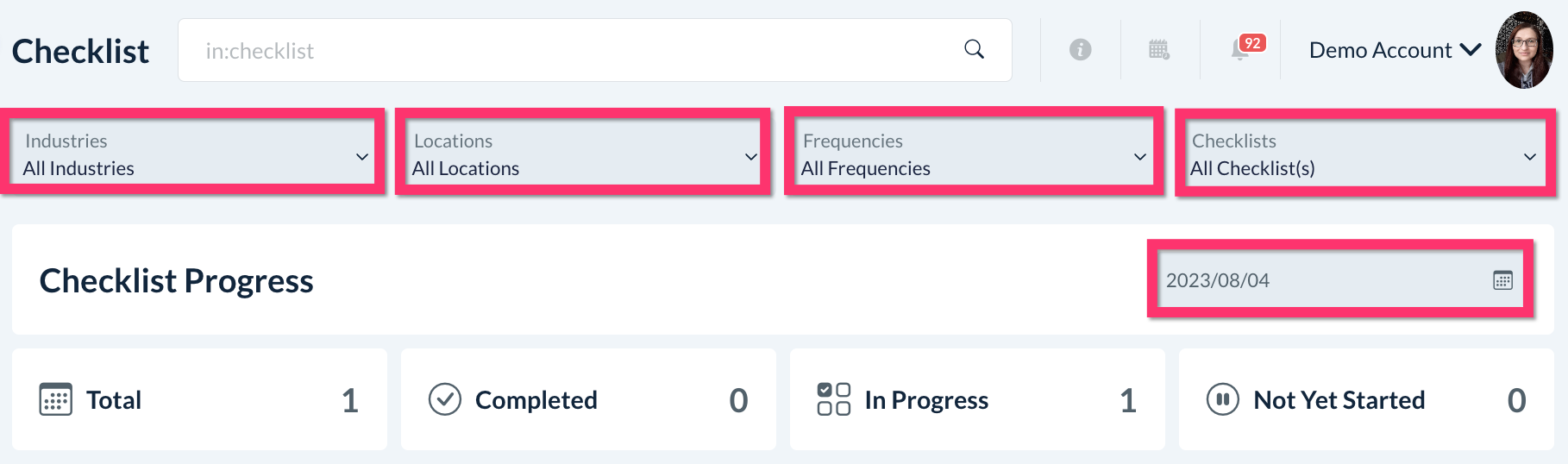
Task: Click the Checklist page title
Action: pyautogui.click(x=80, y=52)
